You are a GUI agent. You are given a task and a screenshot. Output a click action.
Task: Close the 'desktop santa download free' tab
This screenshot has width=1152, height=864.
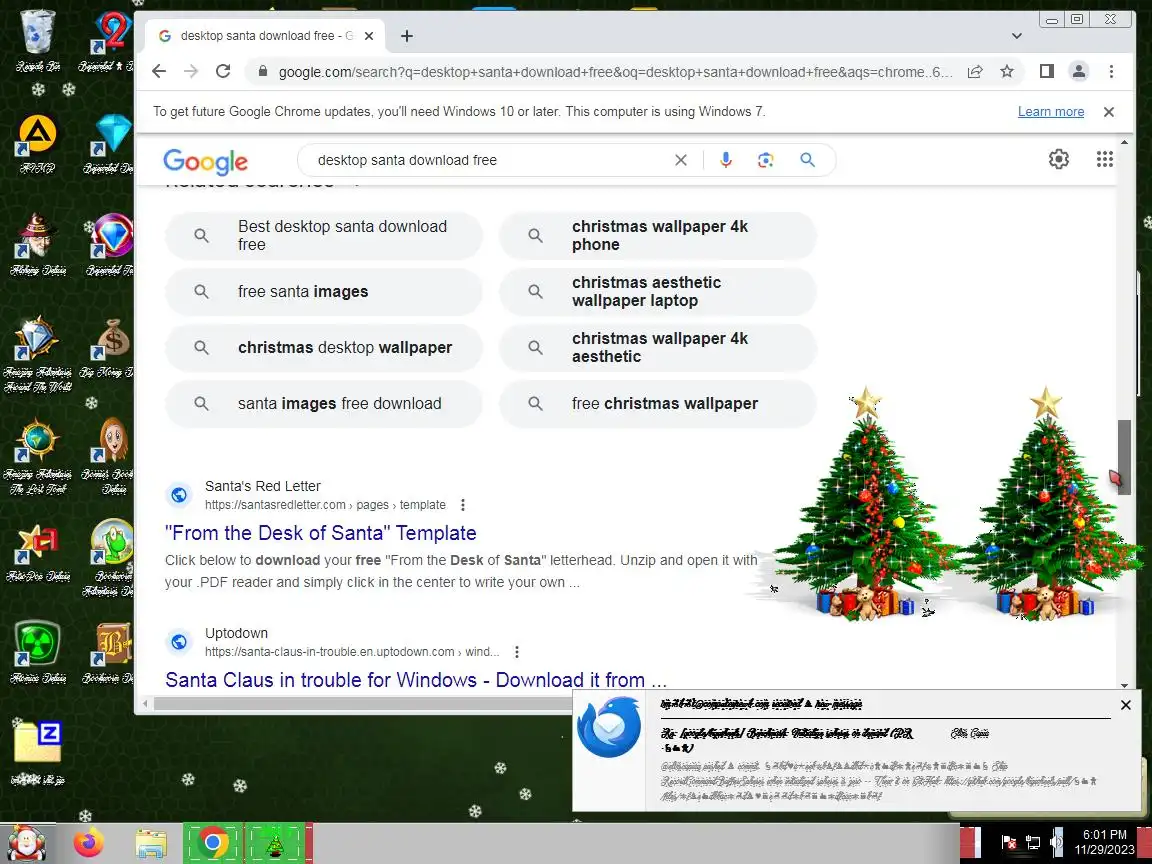[369, 35]
